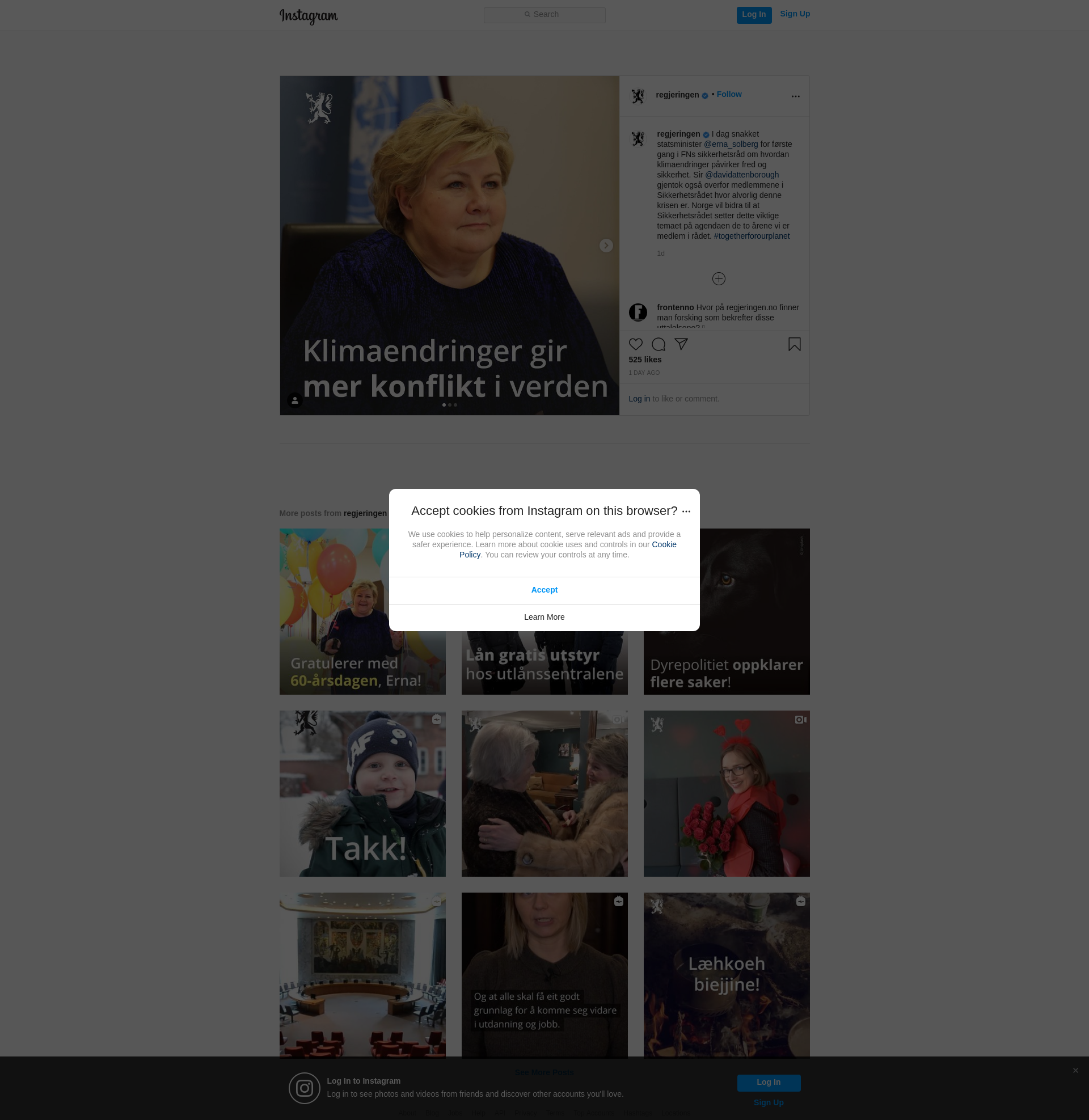
Task: Click the comment speech bubble icon
Action: [659, 344]
